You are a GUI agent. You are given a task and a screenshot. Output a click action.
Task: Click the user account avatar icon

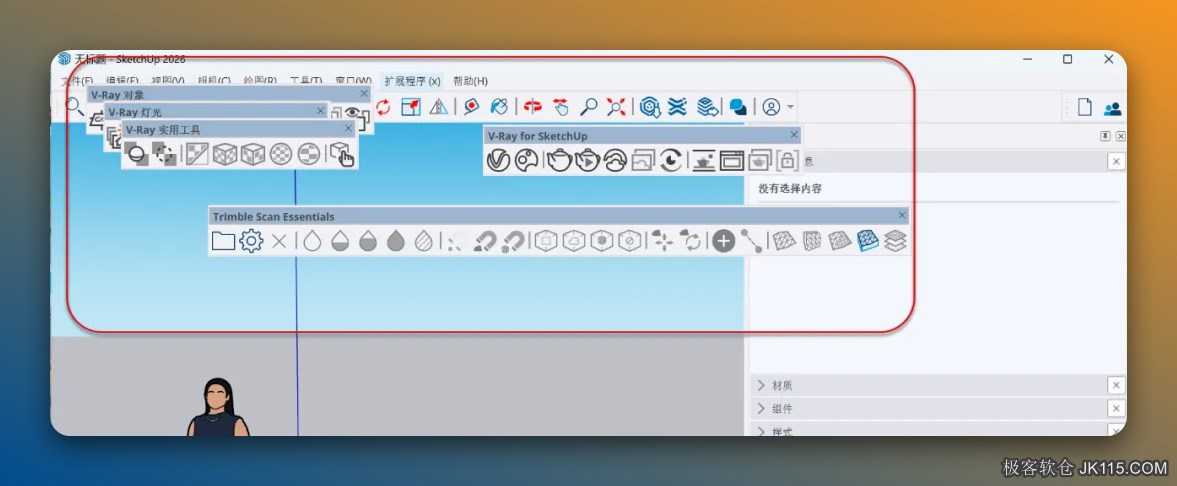pos(771,107)
